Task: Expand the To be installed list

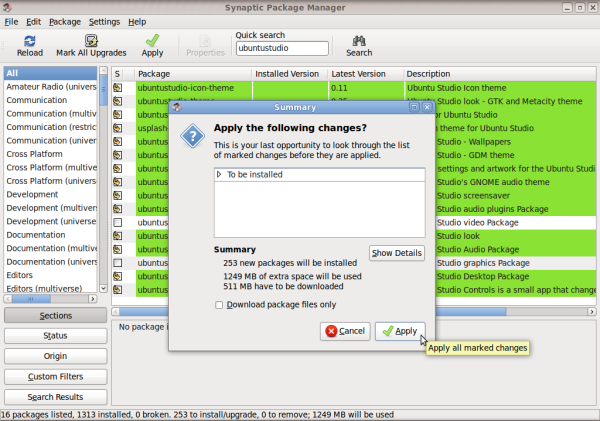Action: 219,175
